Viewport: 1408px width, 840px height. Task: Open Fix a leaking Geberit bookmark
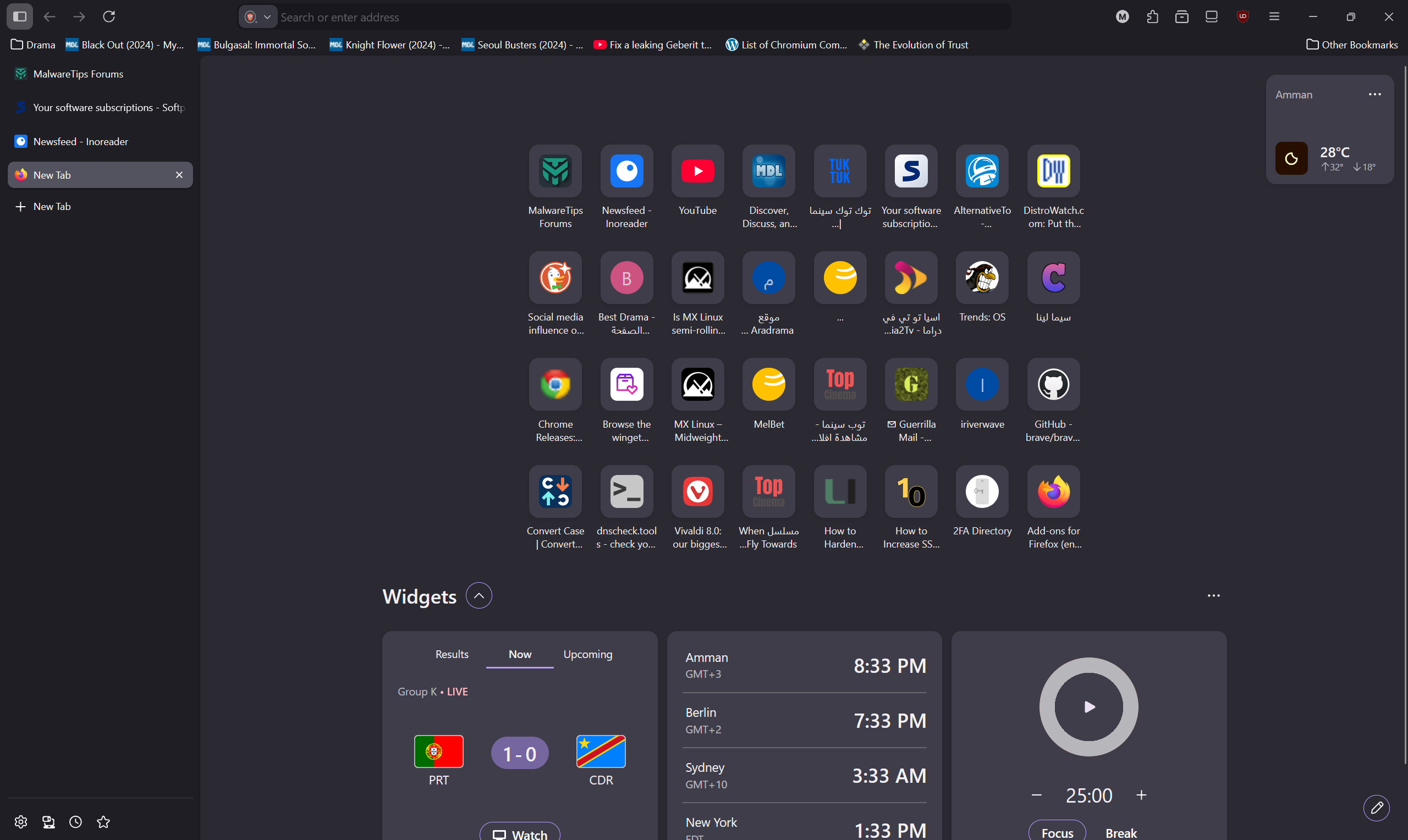pyautogui.click(x=652, y=45)
